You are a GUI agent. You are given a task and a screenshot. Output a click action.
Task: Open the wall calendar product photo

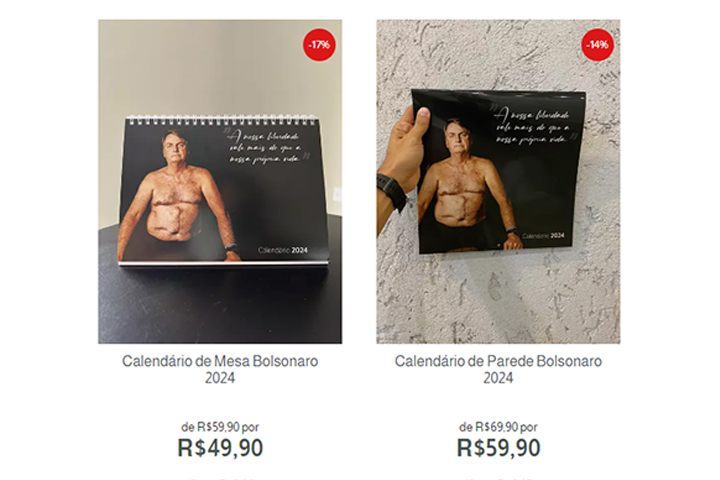click(498, 181)
